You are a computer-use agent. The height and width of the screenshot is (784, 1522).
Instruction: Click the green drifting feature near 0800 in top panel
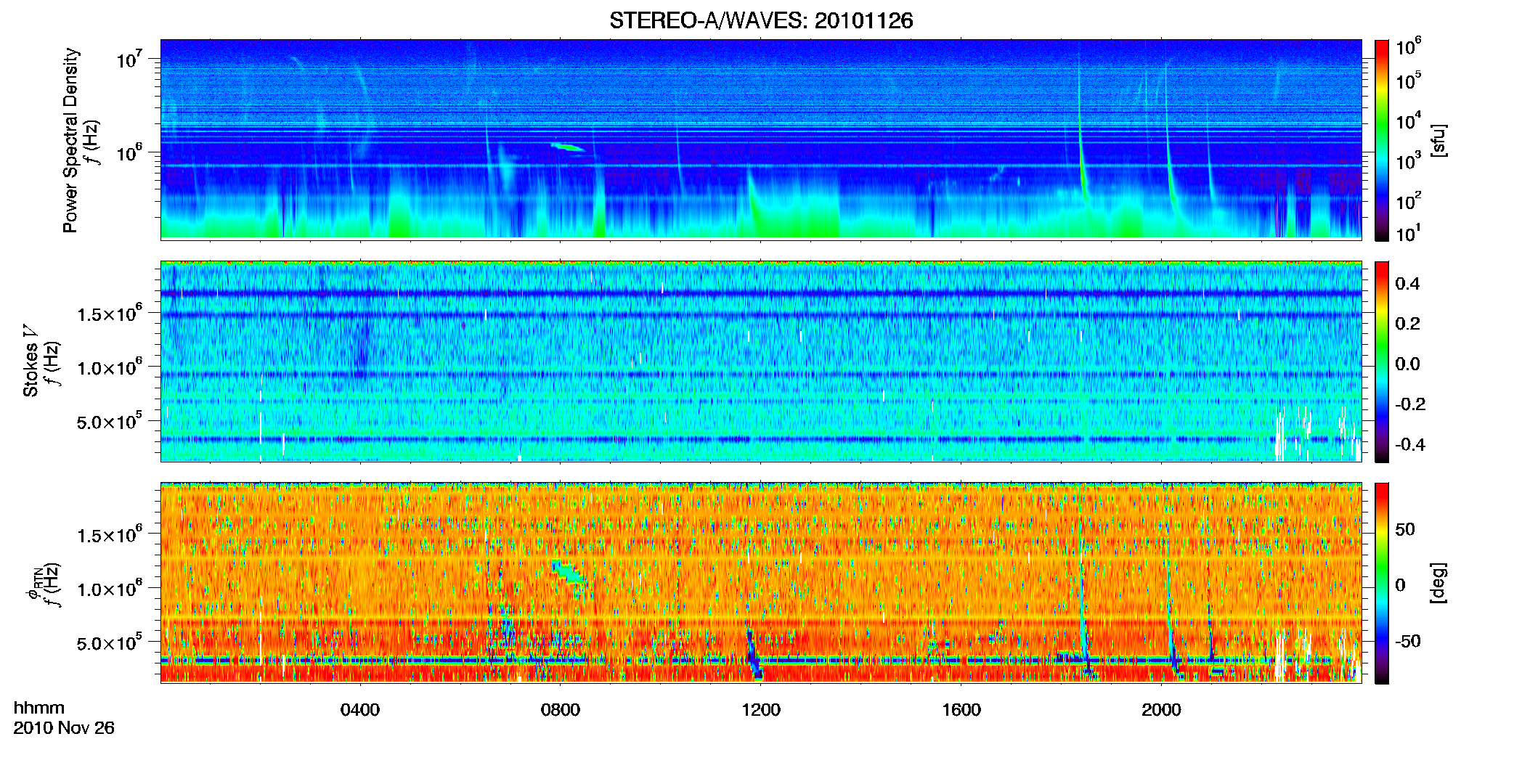(567, 147)
